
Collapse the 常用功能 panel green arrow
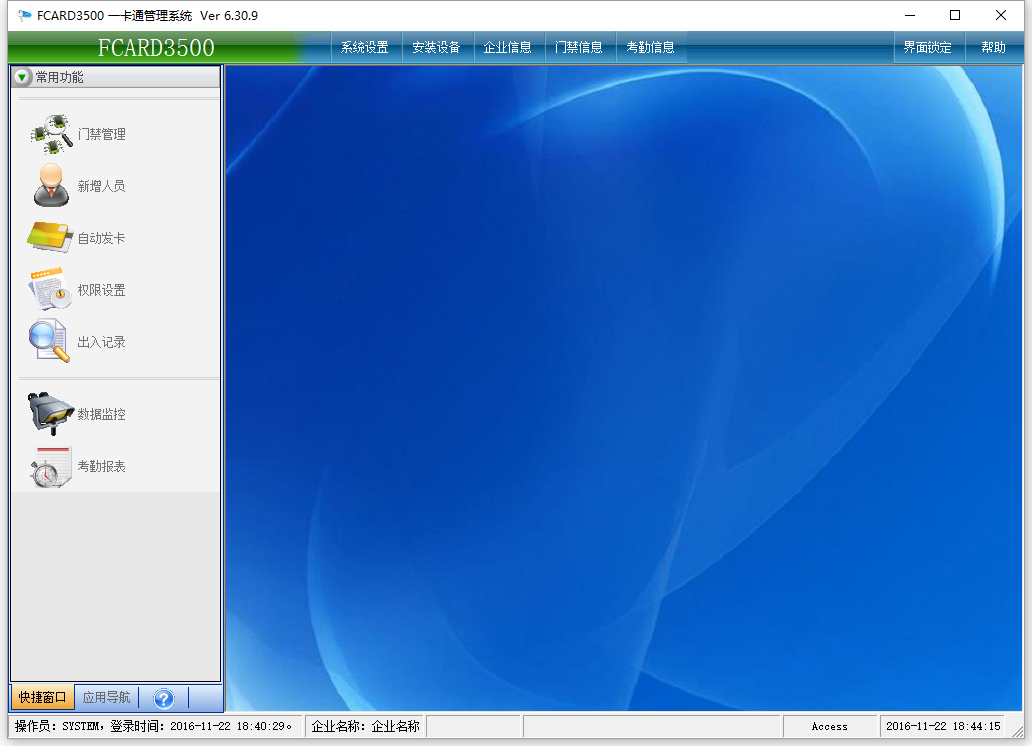pos(23,77)
